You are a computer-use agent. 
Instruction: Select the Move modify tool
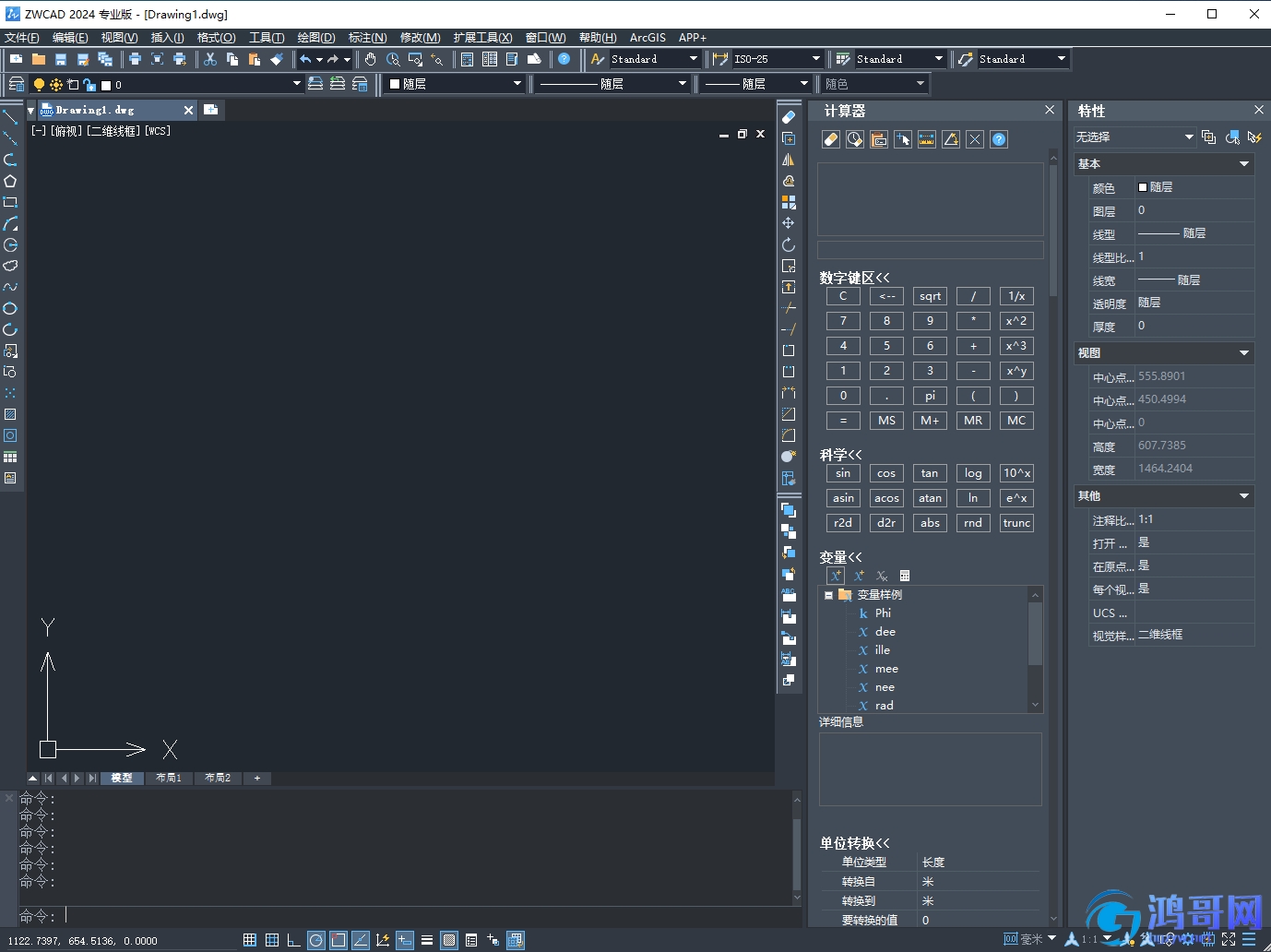click(789, 223)
